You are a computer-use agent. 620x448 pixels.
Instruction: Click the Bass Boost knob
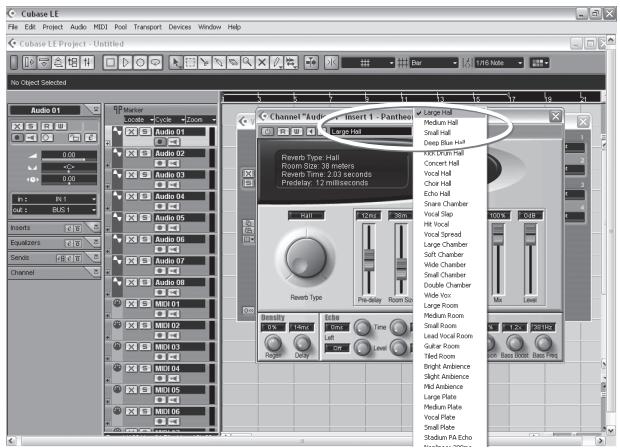coord(515,343)
